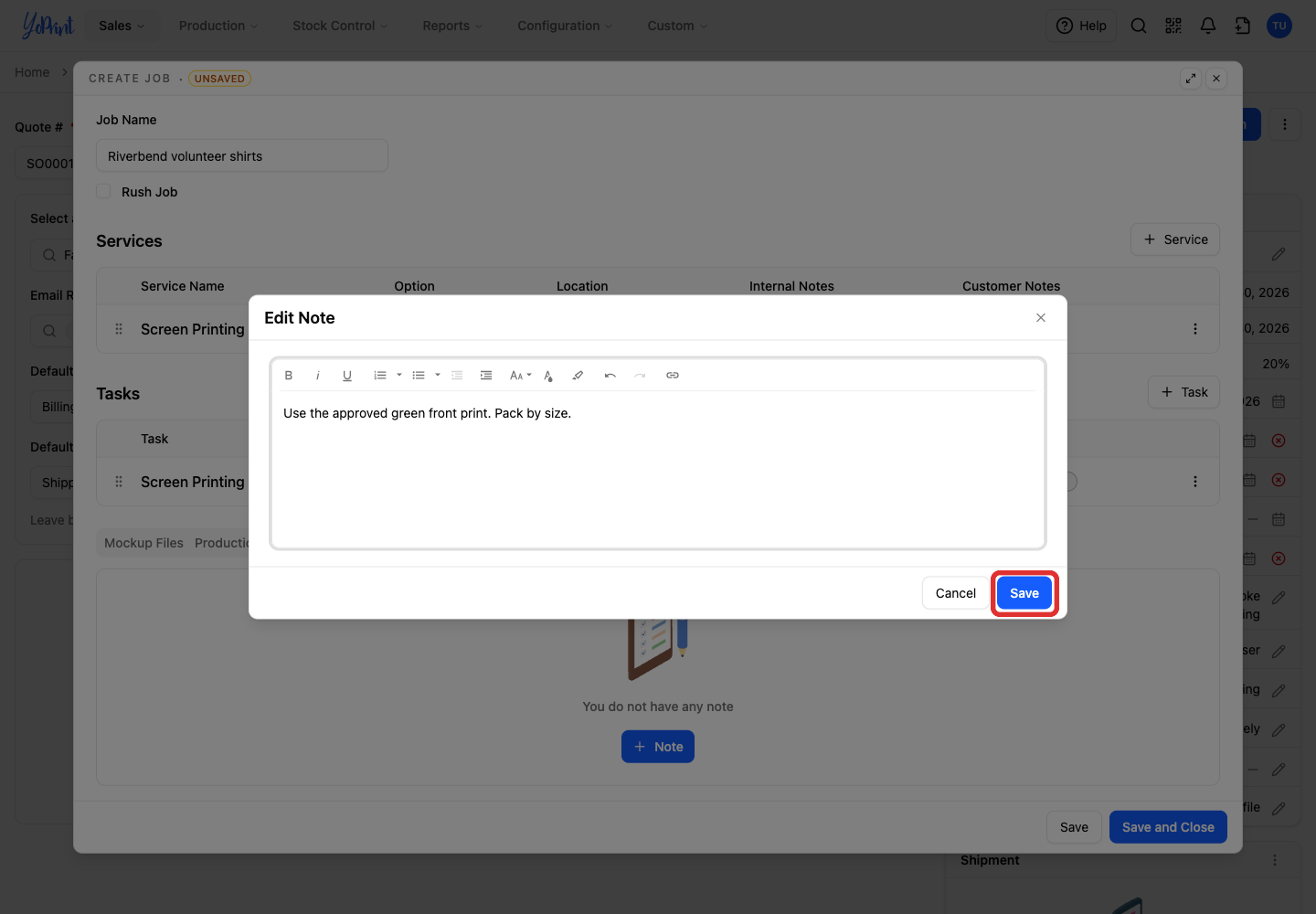Image resolution: width=1316 pixels, height=914 pixels.
Task: Expand the Create Job dialog to fullscreen
Action: 1191,79
